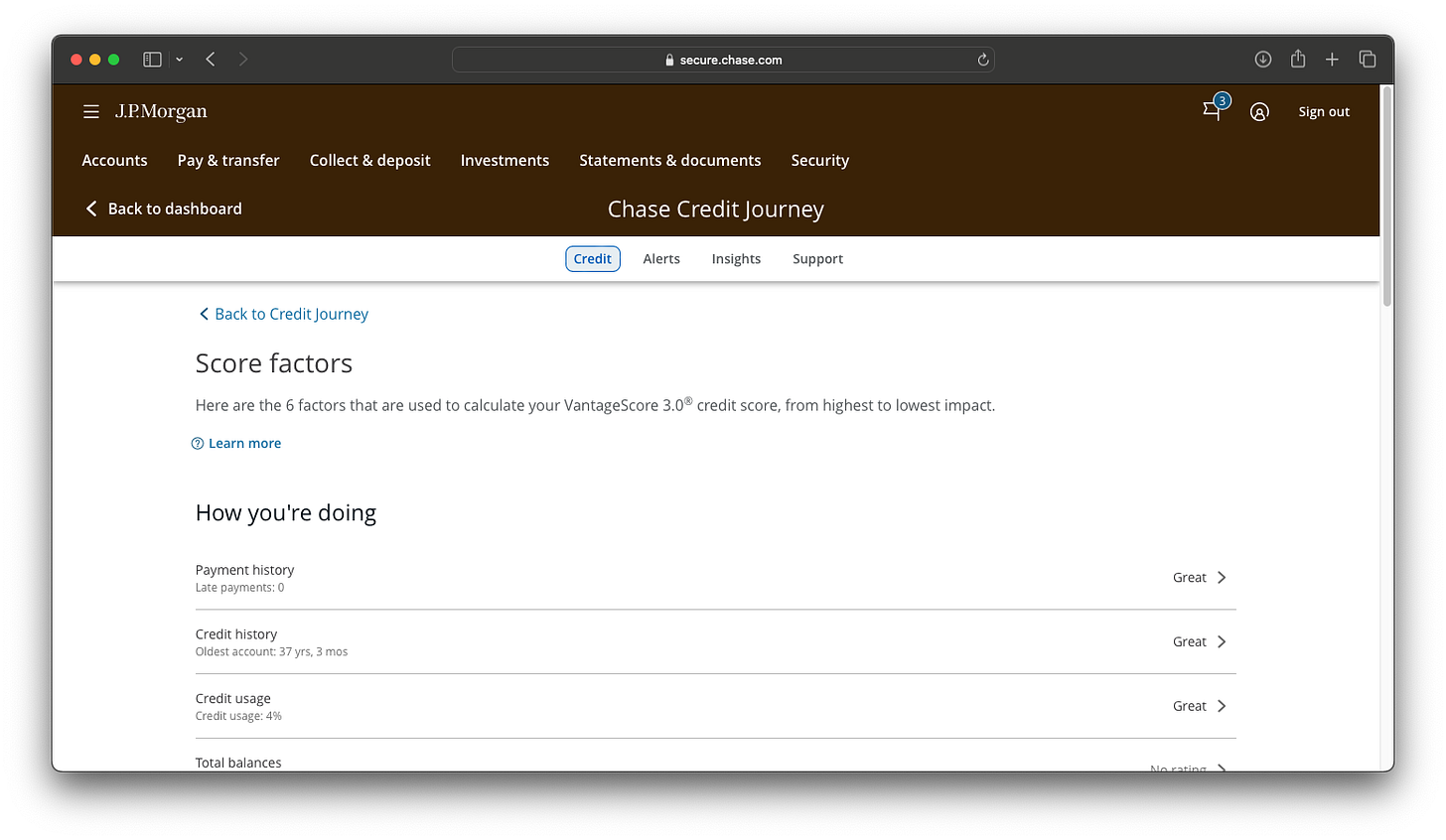Screen dimensions: 1446x840
Task: Click 'Credit usage: 4%' text
Action: 238,716
